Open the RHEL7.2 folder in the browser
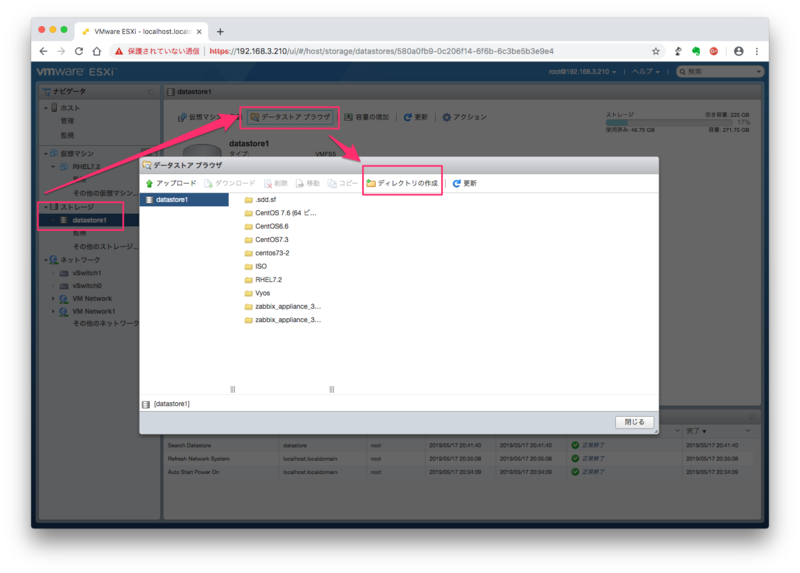 (263, 280)
